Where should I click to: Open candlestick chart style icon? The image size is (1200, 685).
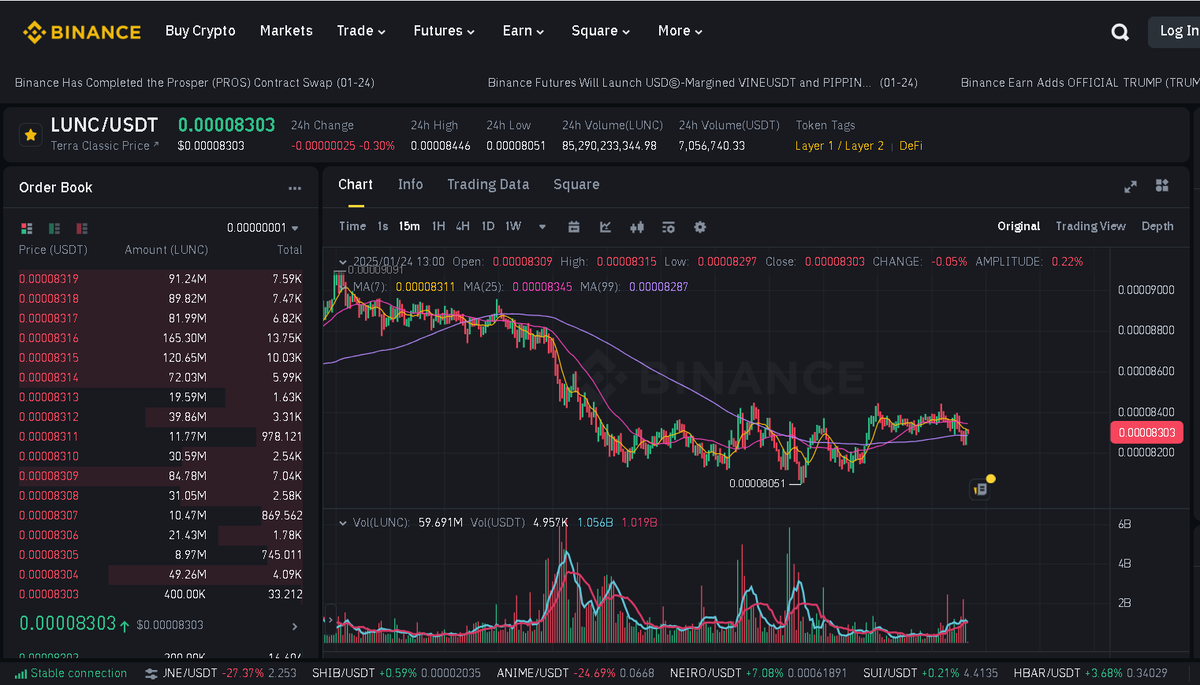tap(637, 227)
